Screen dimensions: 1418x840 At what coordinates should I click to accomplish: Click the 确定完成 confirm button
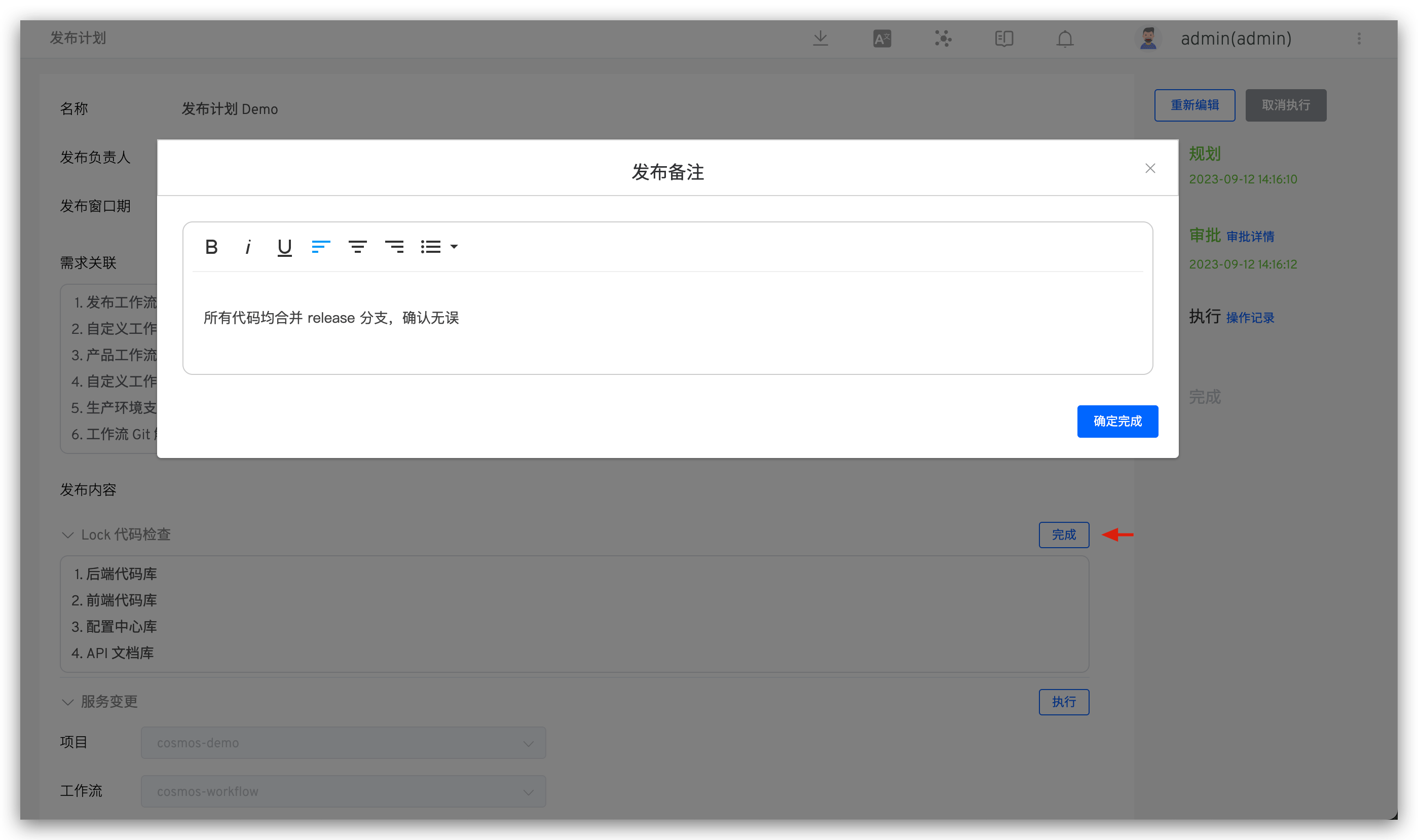(x=1117, y=421)
